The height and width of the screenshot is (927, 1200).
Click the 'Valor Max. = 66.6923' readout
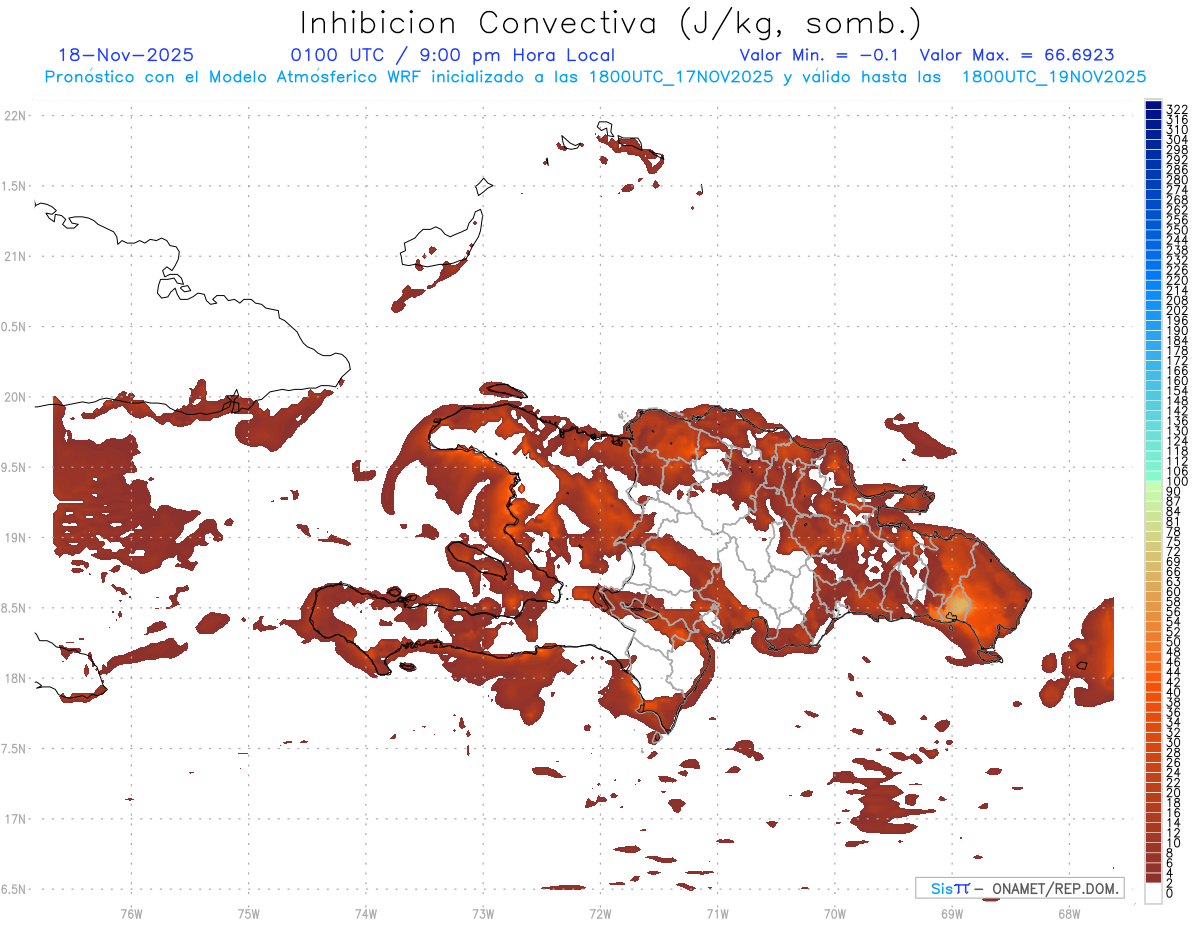1016,55
